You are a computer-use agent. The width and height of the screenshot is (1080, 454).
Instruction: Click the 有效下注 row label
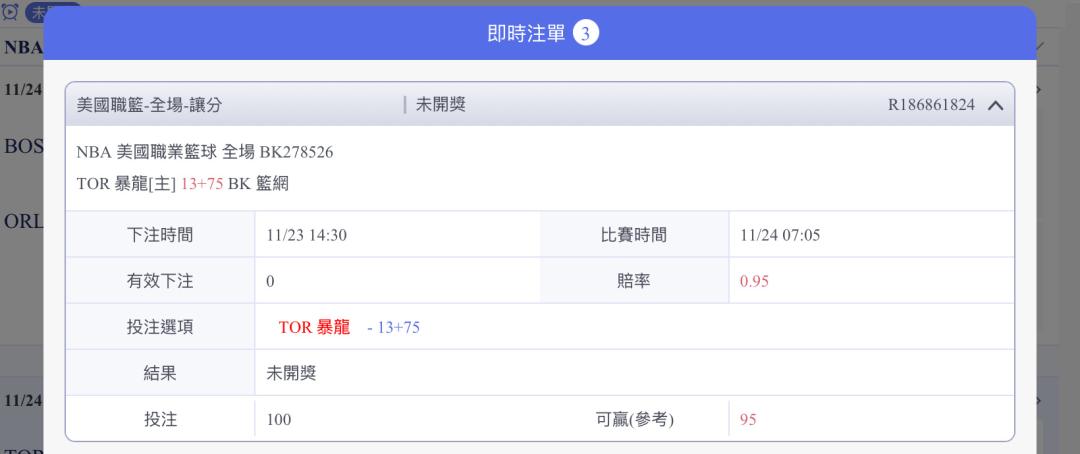tap(160, 281)
